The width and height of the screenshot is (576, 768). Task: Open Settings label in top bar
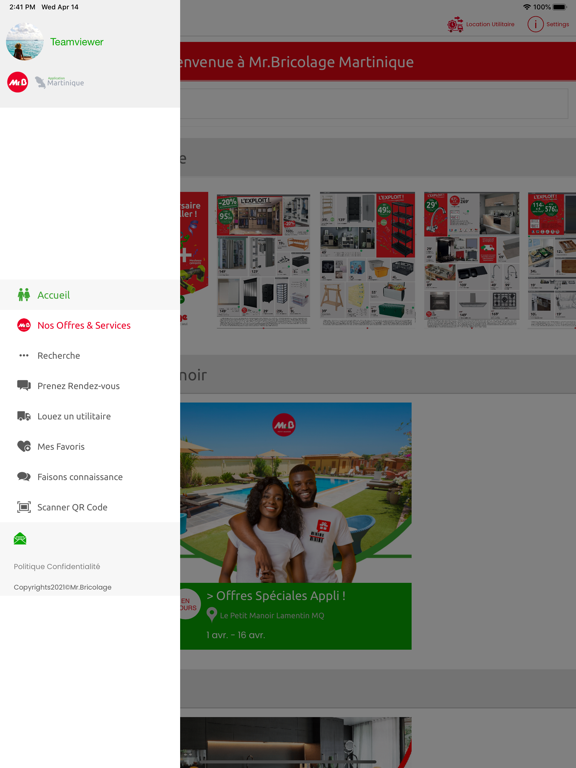[557, 24]
